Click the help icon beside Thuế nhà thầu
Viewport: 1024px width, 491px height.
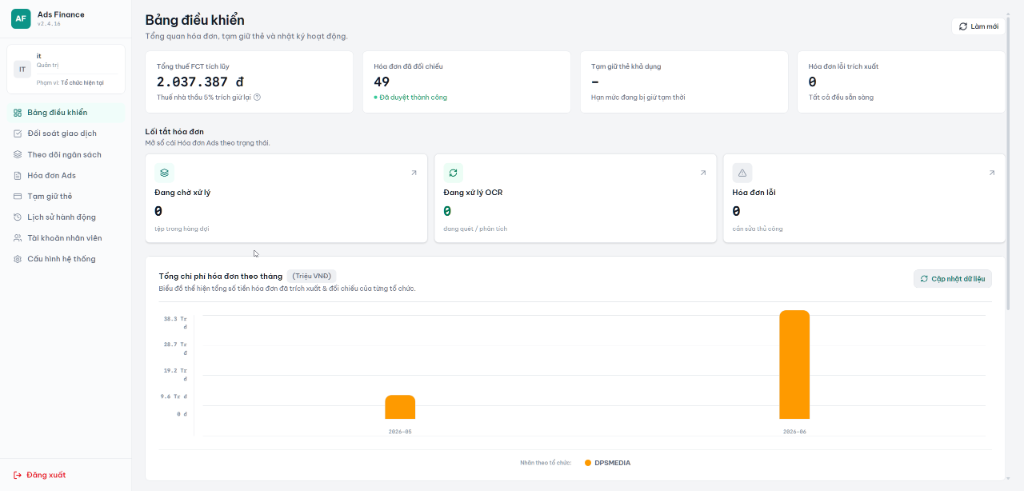(x=257, y=97)
